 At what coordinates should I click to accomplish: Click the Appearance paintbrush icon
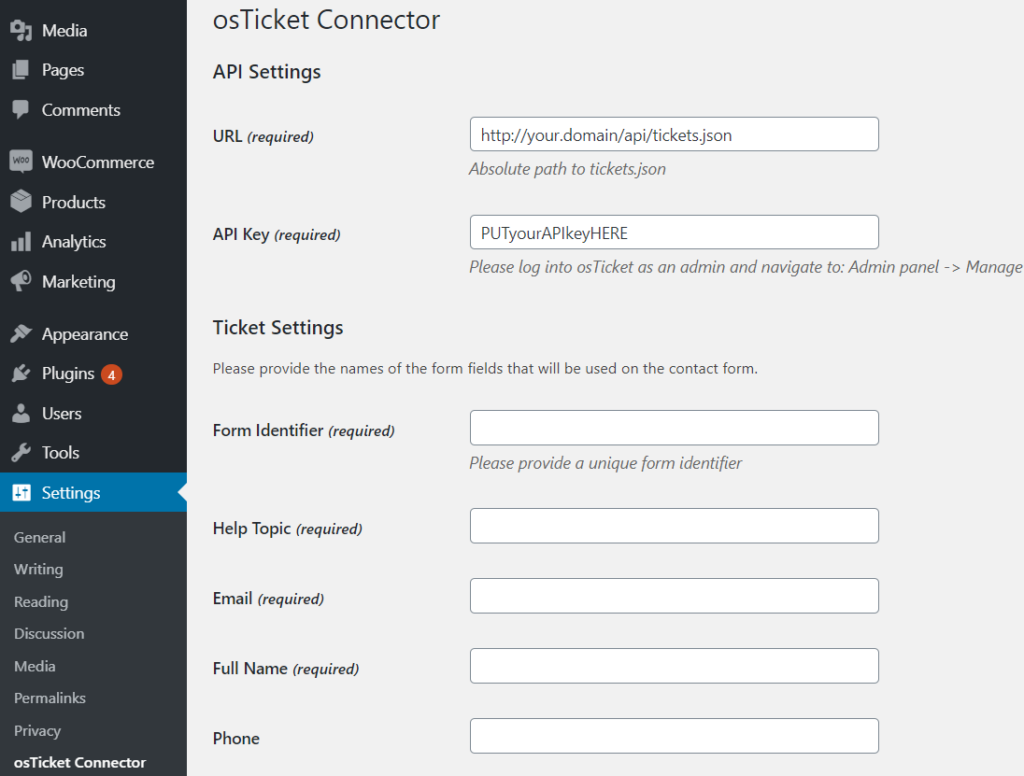(x=21, y=334)
